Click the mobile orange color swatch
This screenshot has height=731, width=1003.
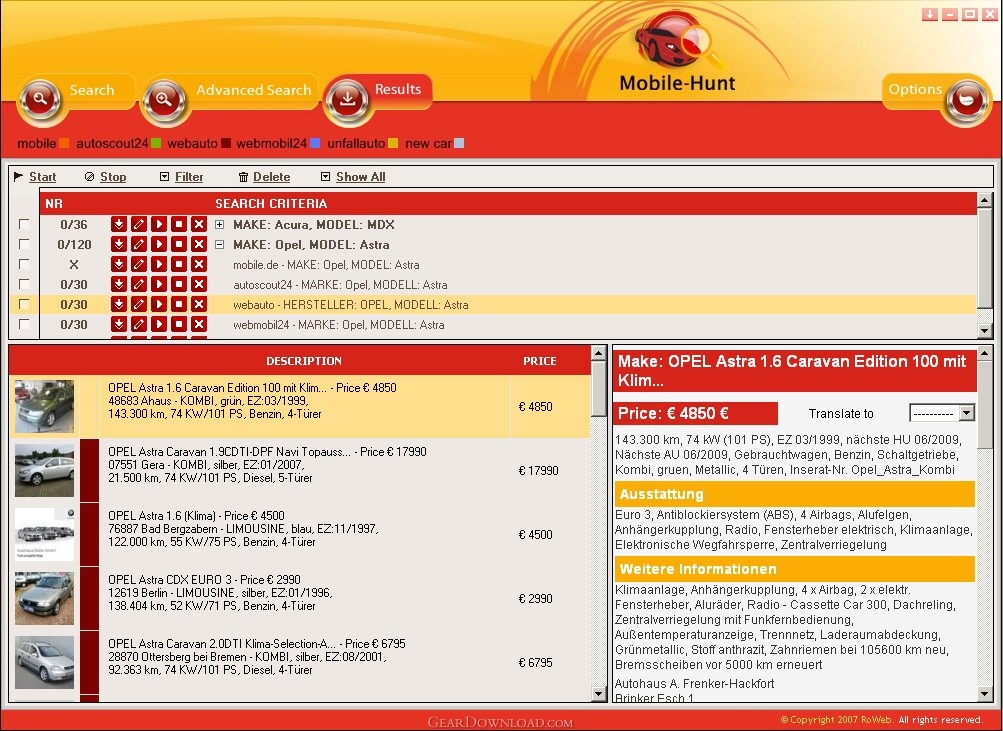click(x=64, y=143)
